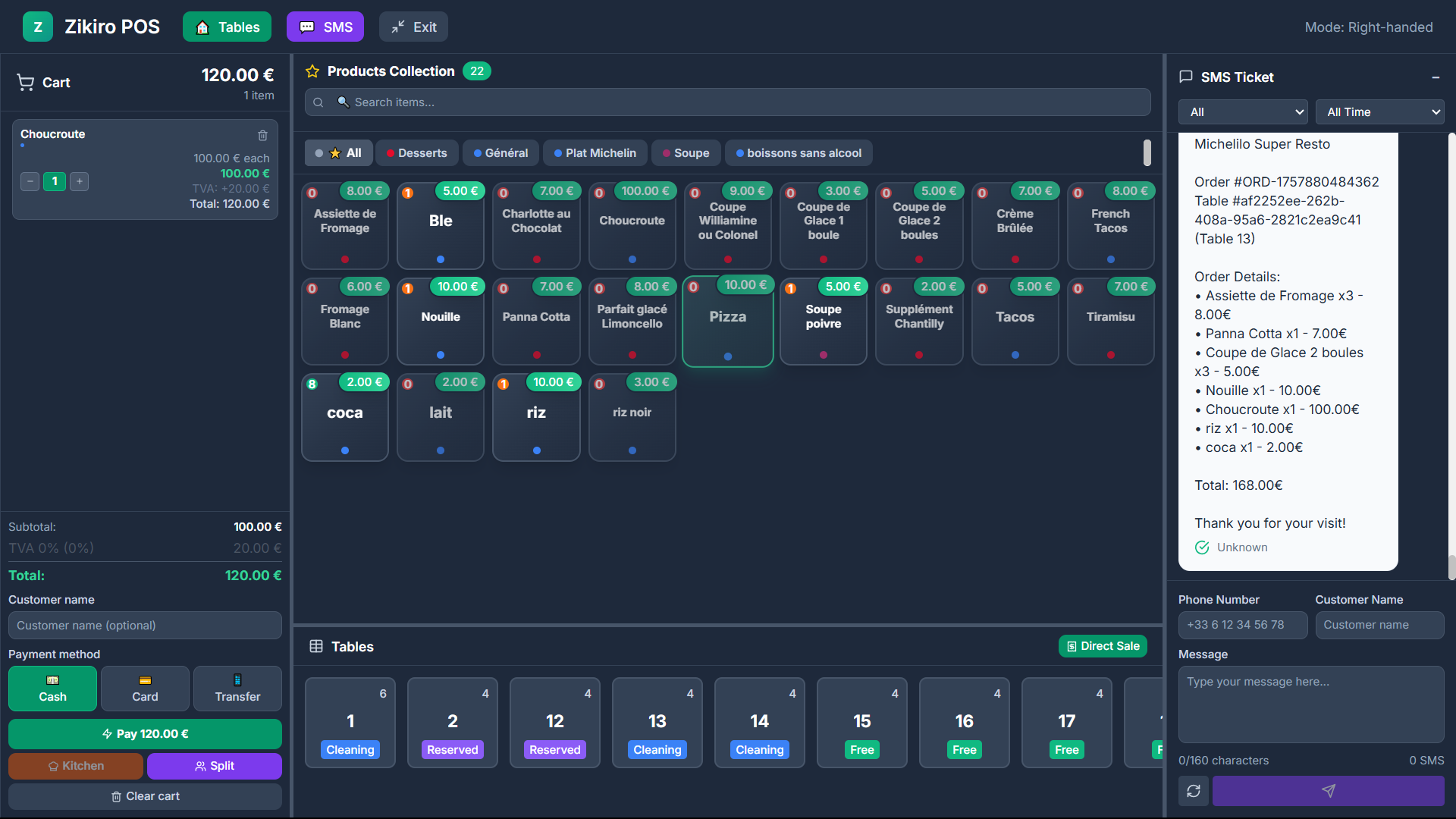
Task: Add Crème Brûlée to cart
Action: [x=1015, y=226]
